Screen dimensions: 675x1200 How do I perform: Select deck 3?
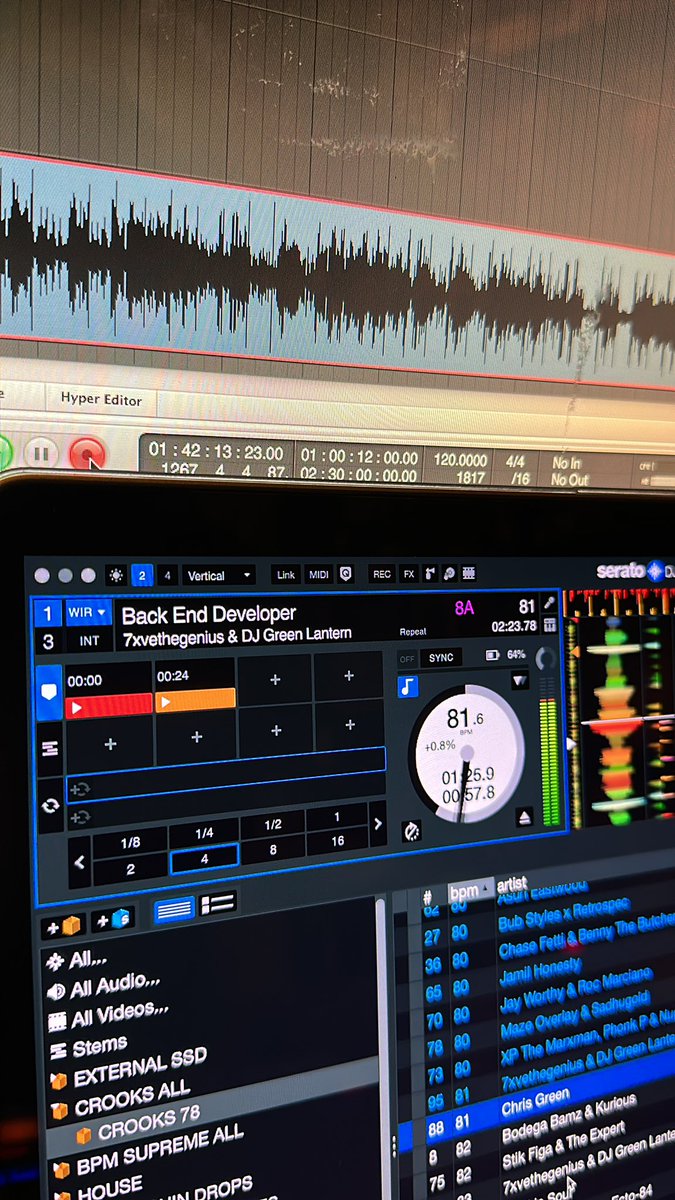tap(48, 641)
